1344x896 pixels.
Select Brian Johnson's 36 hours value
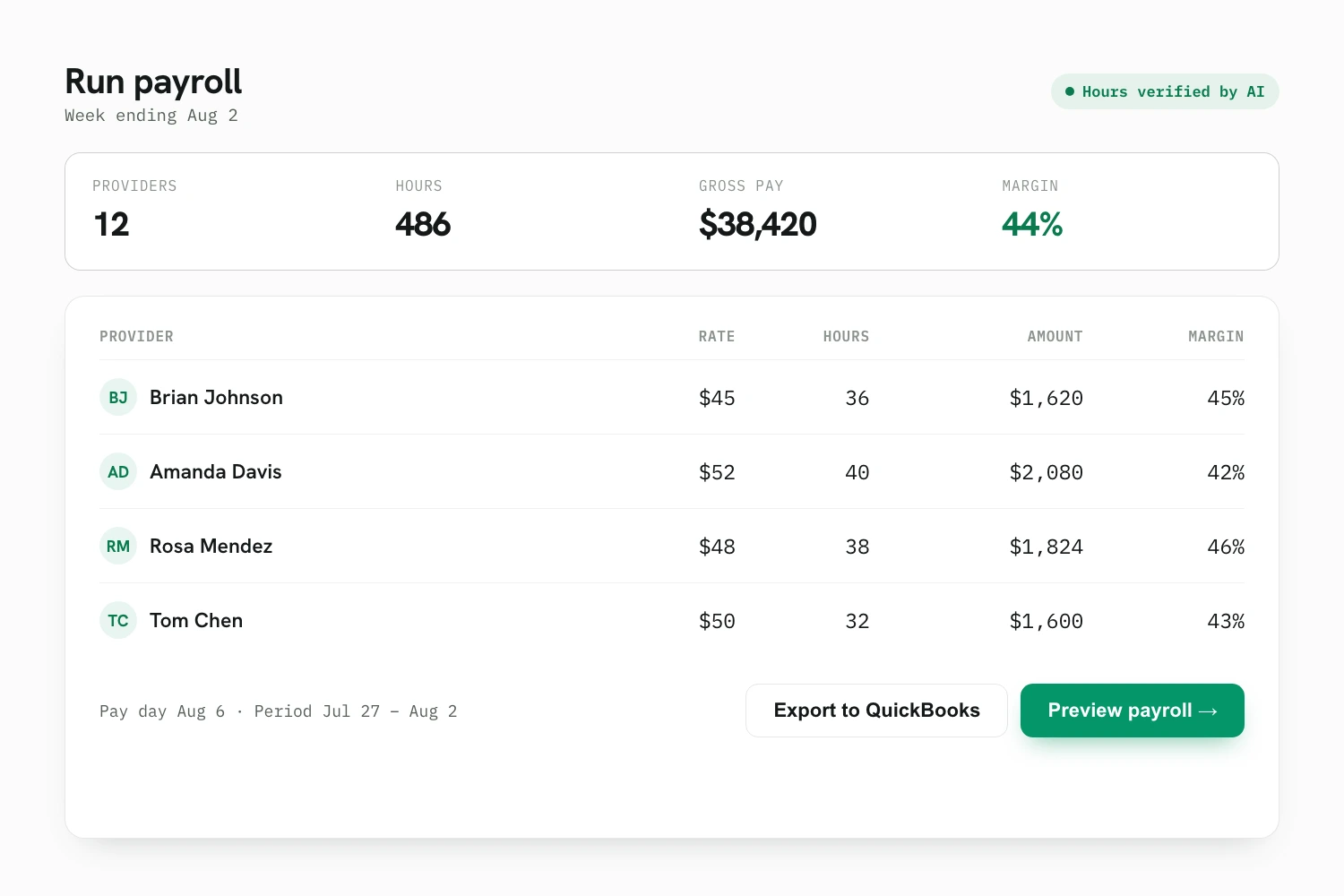click(x=857, y=398)
